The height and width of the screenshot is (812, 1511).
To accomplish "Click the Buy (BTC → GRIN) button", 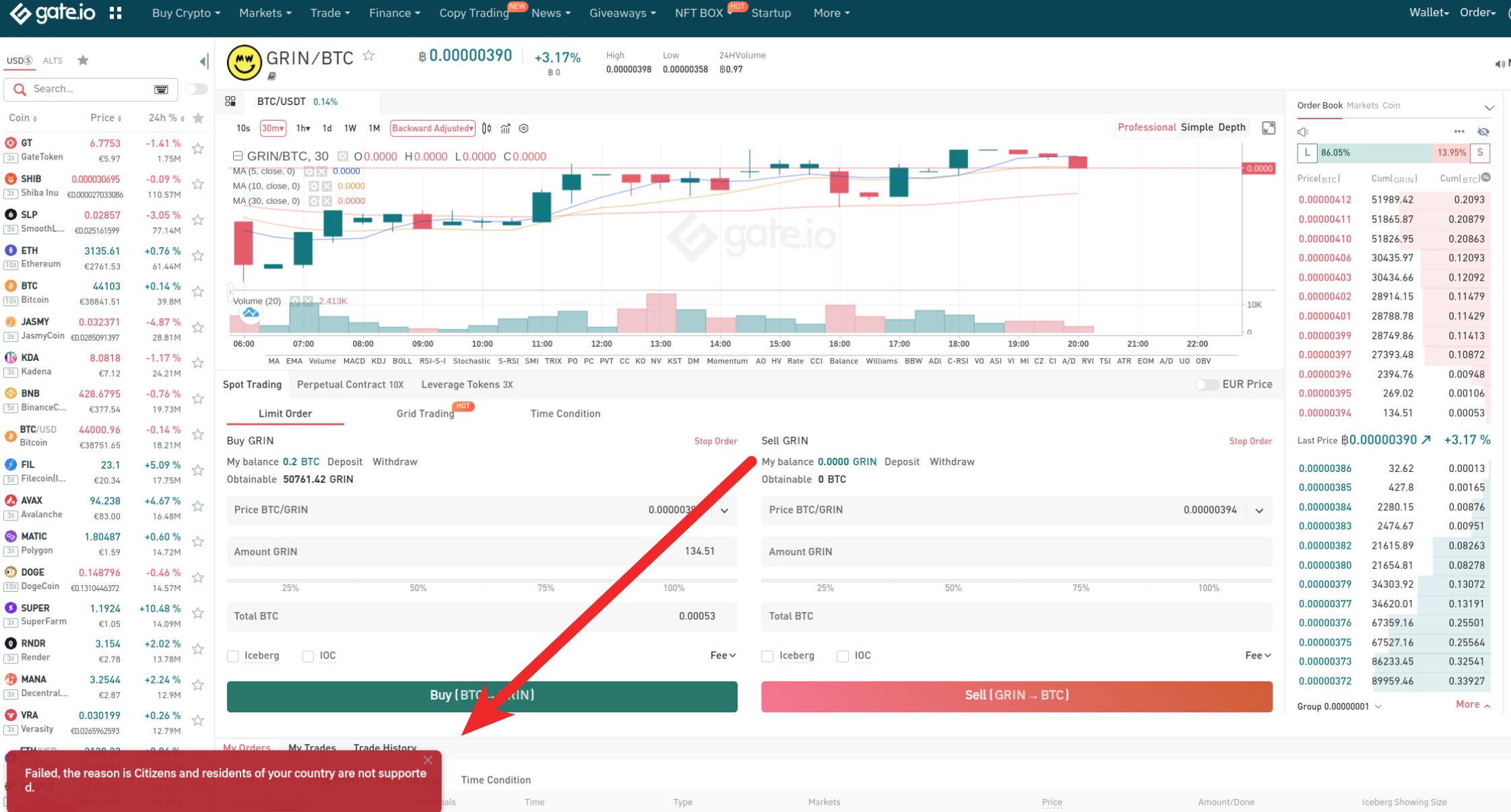I will 482,696.
